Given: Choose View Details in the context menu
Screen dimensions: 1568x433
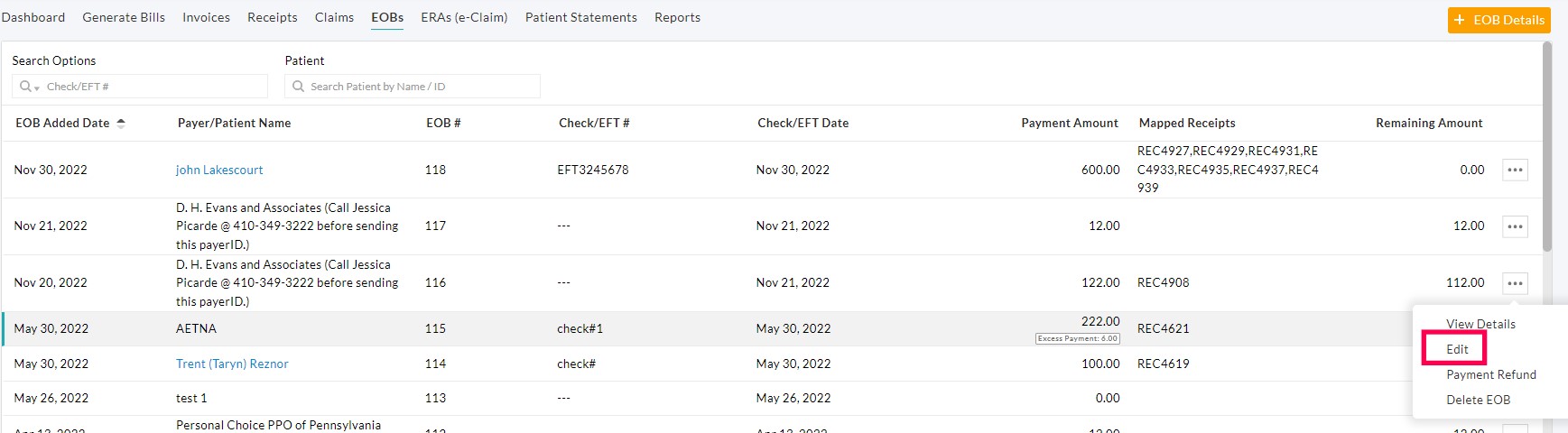Looking at the screenshot, I should [x=1480, y=324].
